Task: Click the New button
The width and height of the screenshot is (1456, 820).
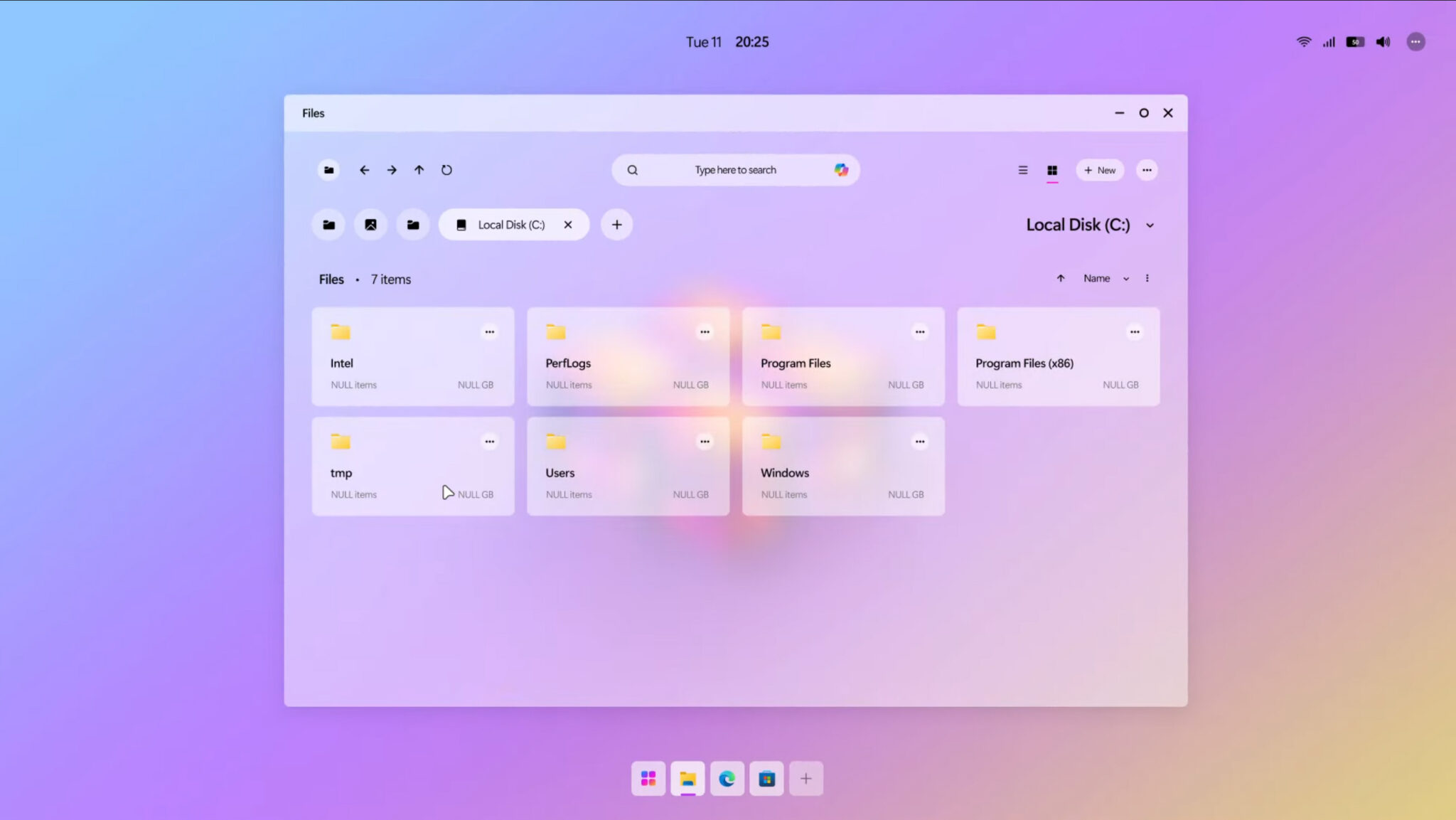Action: coord(1099,170)
